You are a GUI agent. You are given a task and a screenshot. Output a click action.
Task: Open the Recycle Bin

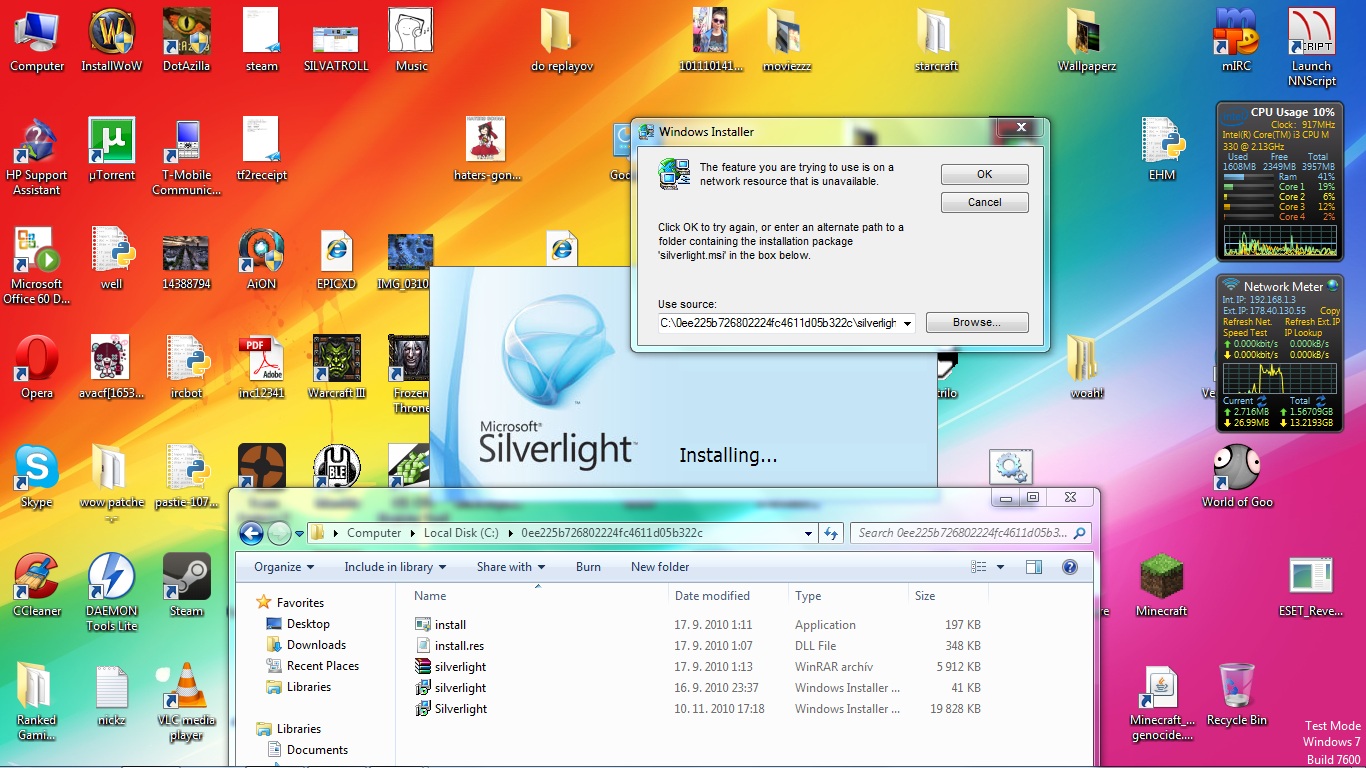click(x=1237, y=687)
